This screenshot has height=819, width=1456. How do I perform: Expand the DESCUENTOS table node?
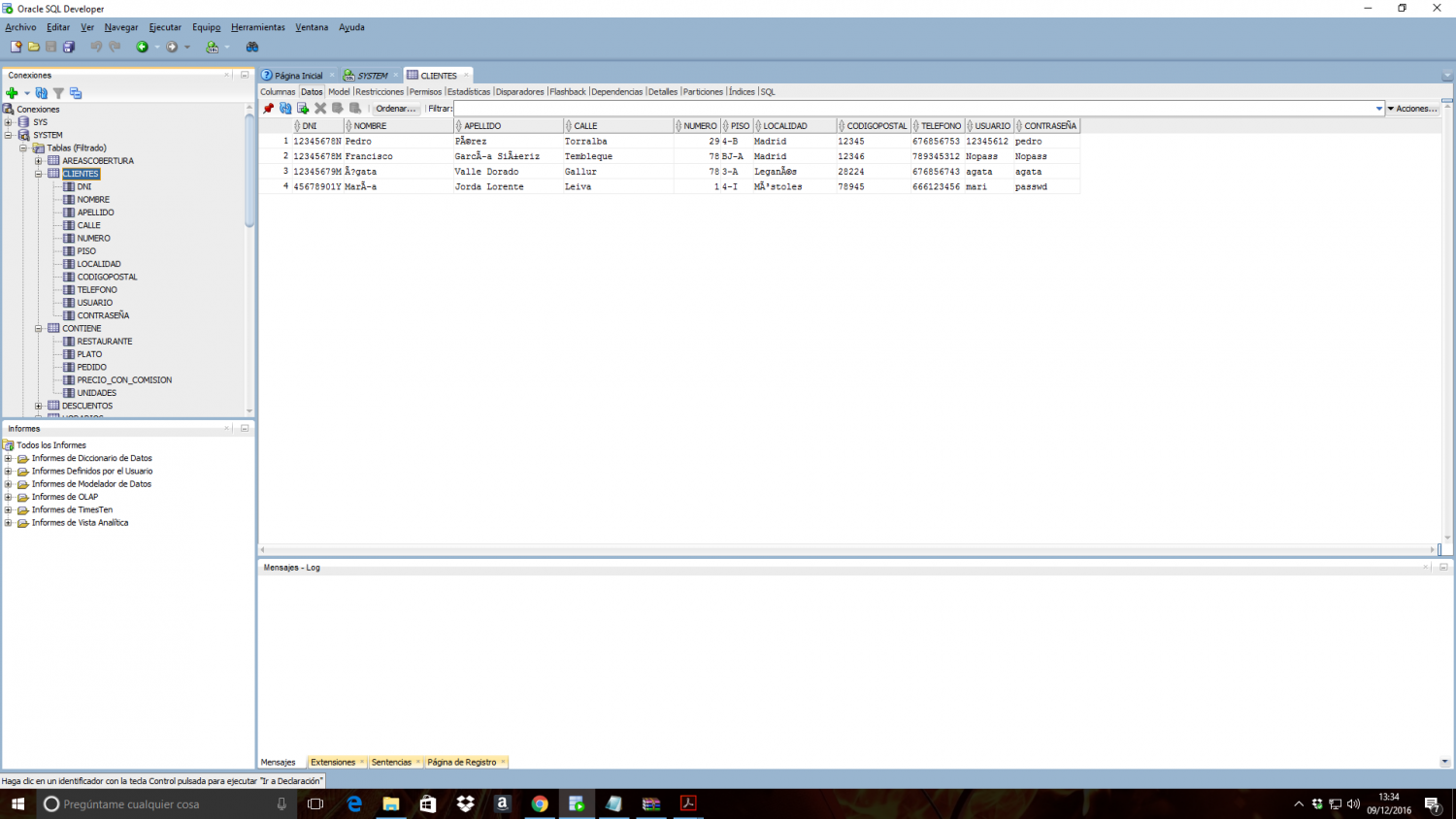(x=39, y=406)
